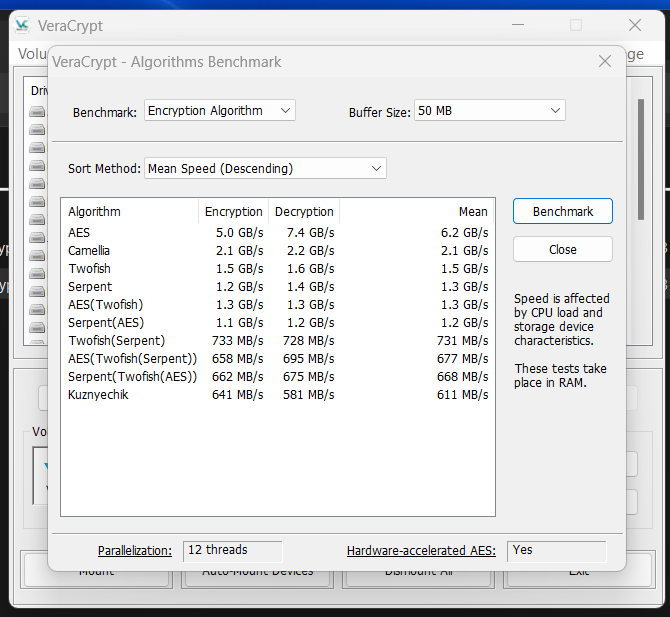
Task: Click the Hardware-accelerated AES link
Action: click(421, 551)
